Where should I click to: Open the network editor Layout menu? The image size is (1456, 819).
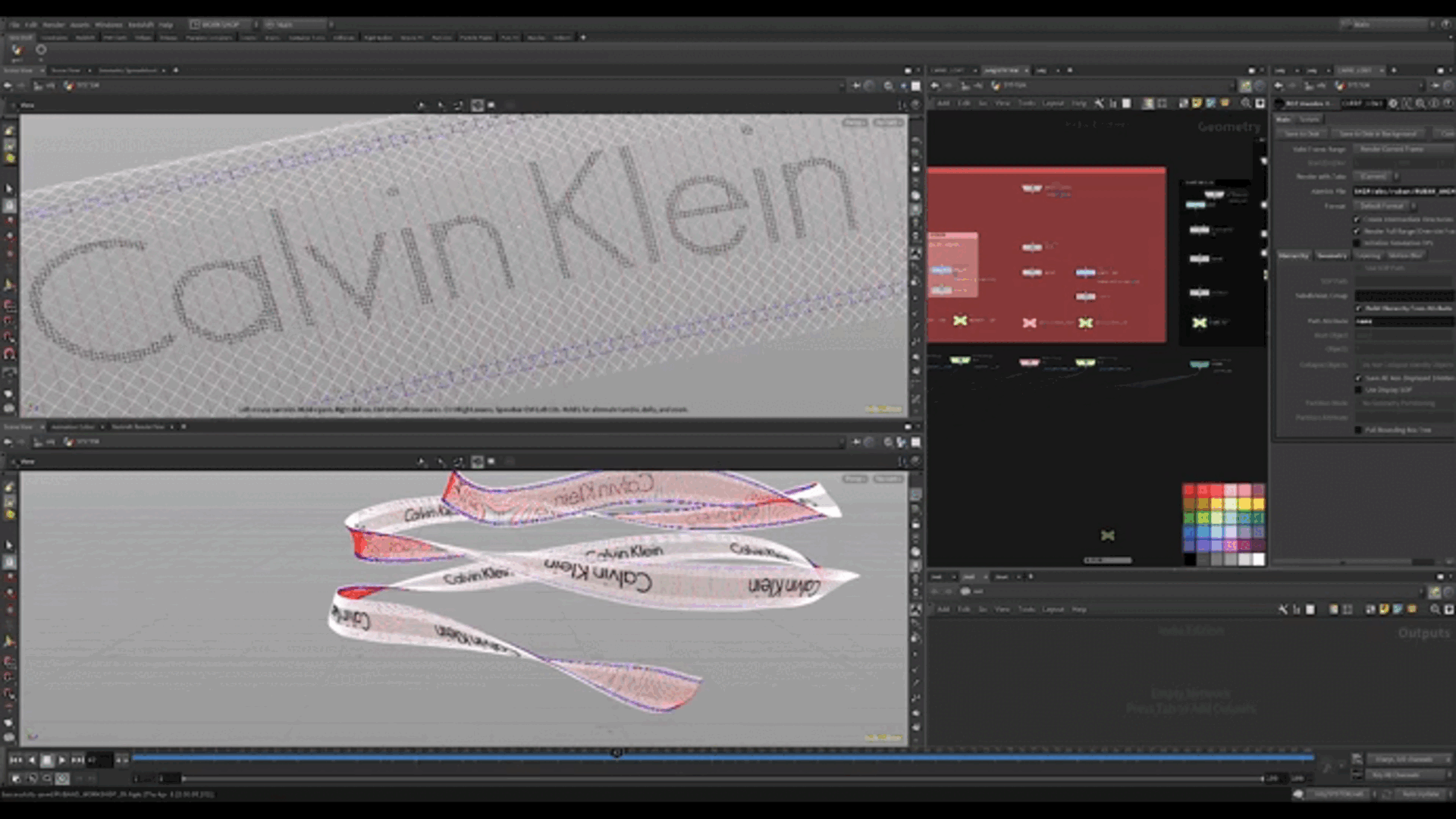(1053, 103)
